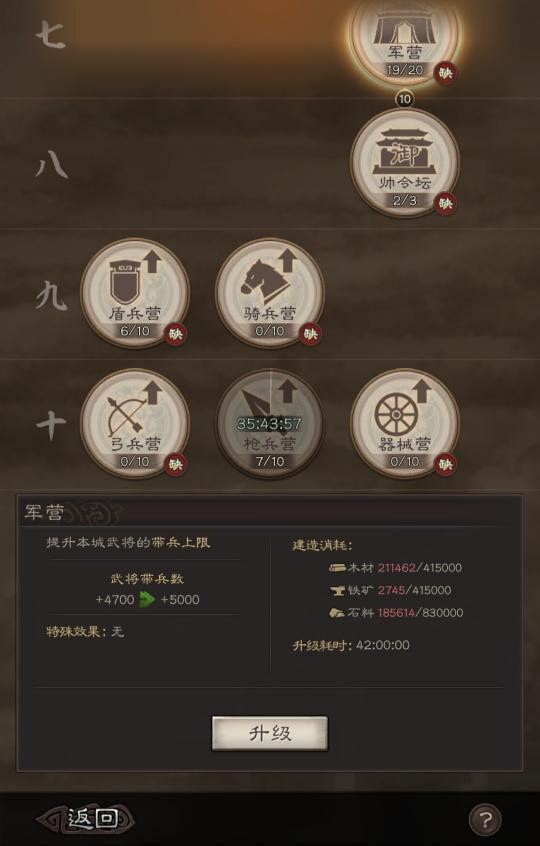Viewport: 540px width, 846px height.
Task: Tap the red 缺 badge on 帅令坛
Action: click(x=445, y=203)
